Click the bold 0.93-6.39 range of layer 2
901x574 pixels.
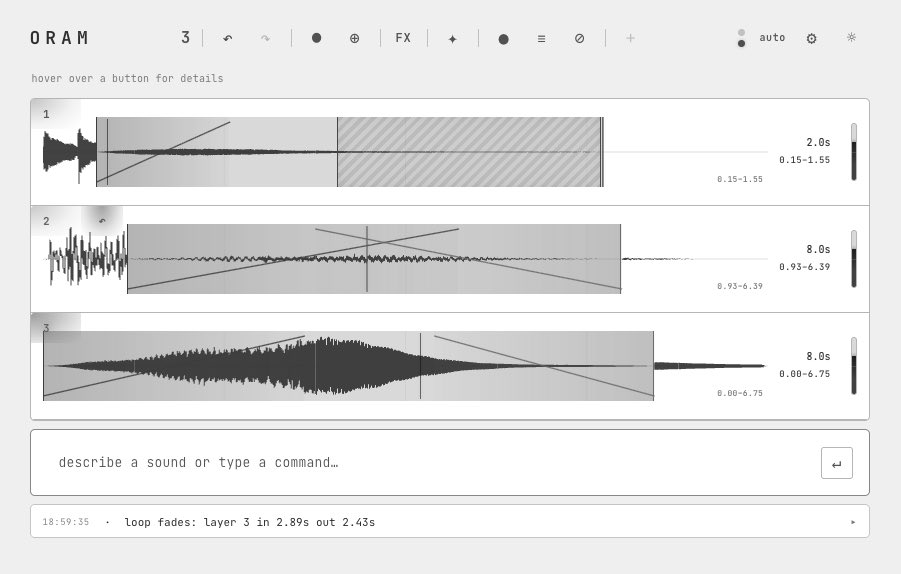[x=804, y=267]
